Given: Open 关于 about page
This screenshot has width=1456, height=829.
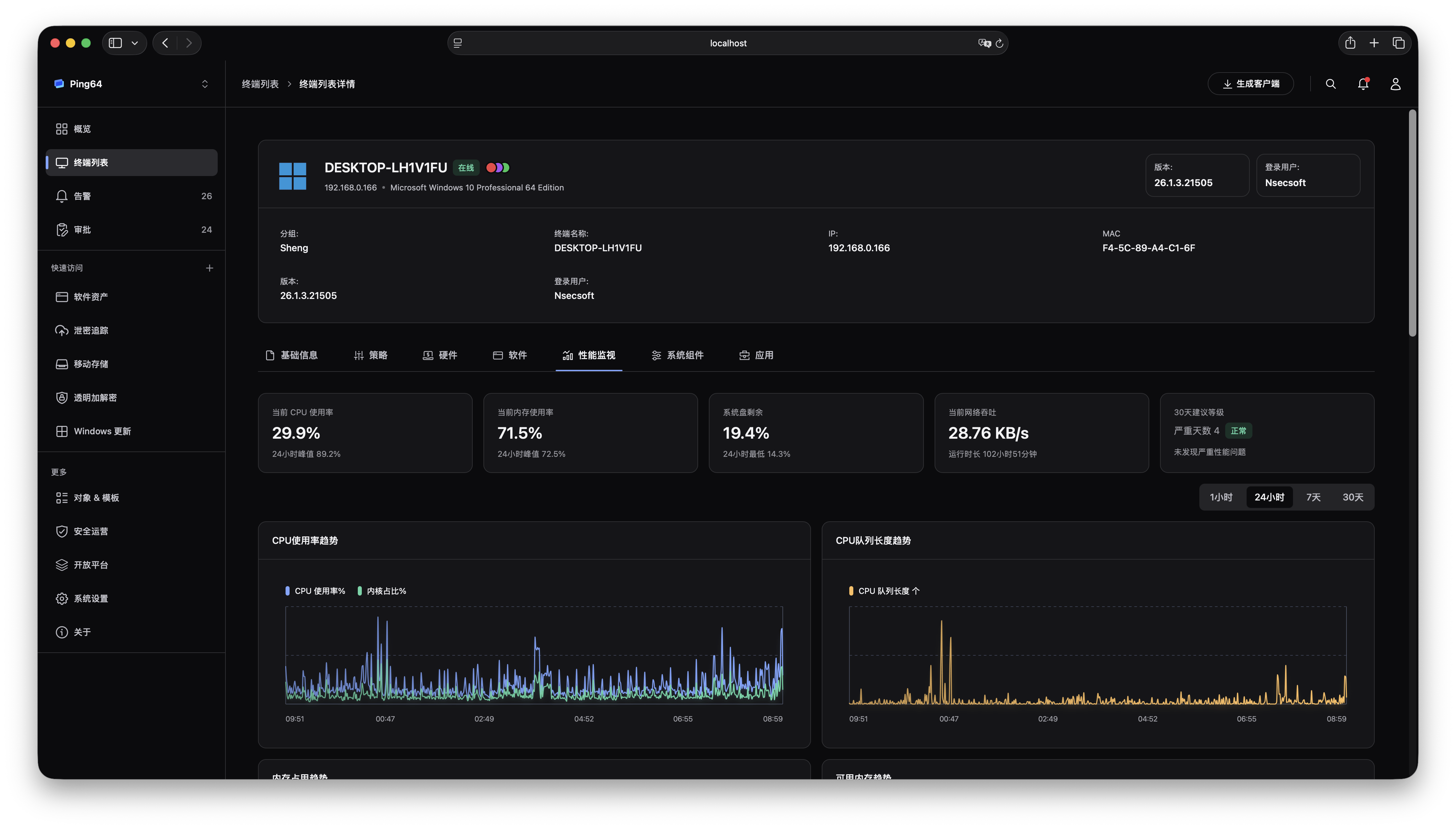Looking at the screenshot, I should coord(131,632).
